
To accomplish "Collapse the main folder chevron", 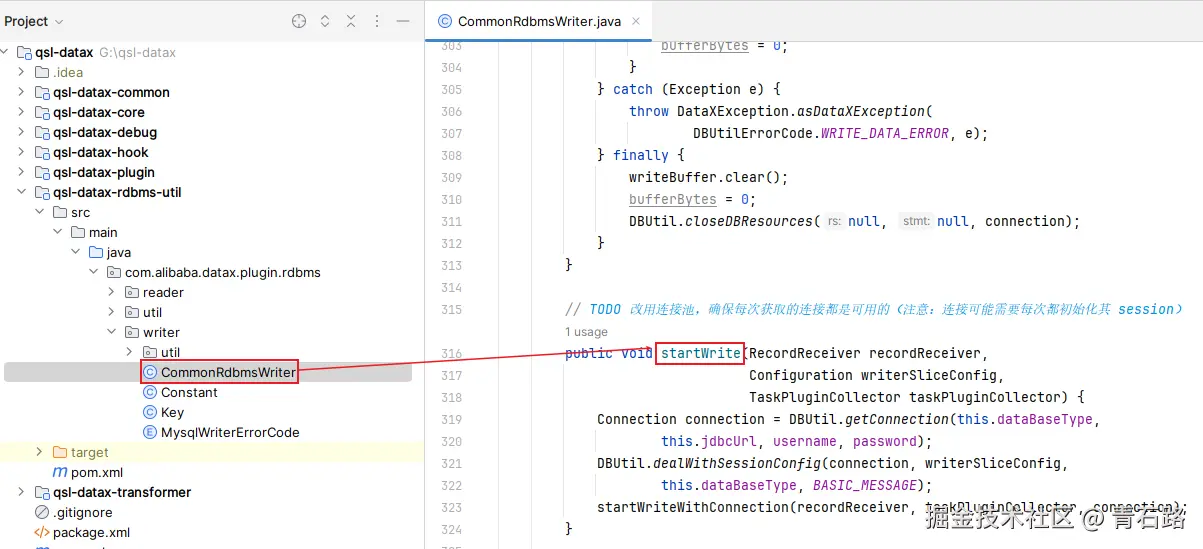I will point(58,232).
